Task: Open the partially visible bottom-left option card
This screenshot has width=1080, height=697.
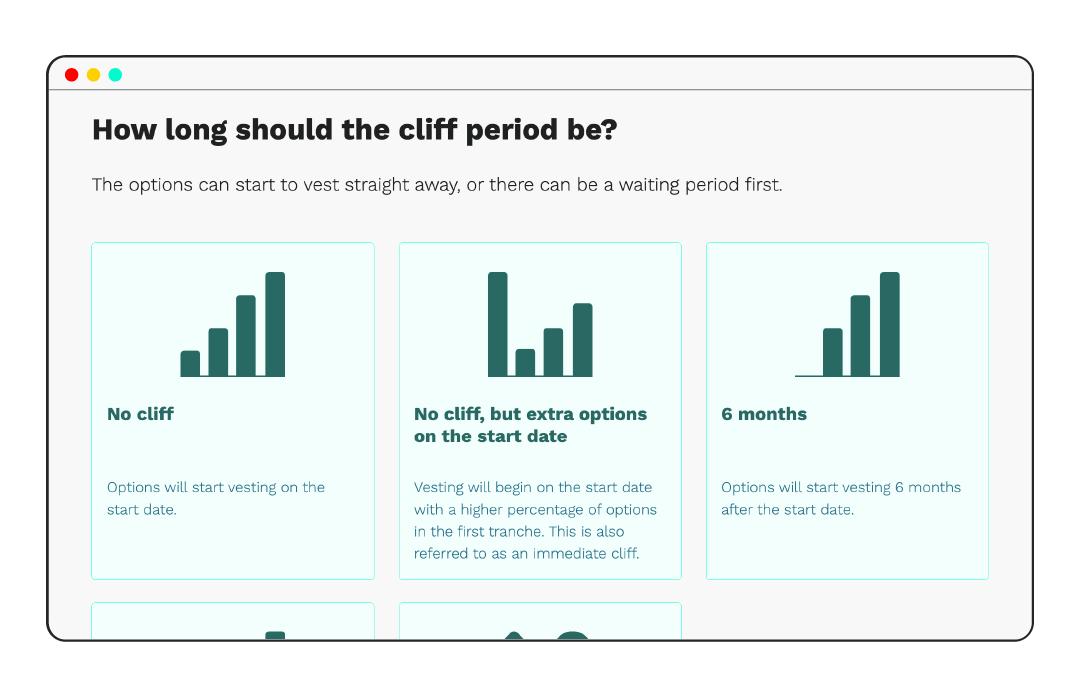Action: (x=233, y=621)
